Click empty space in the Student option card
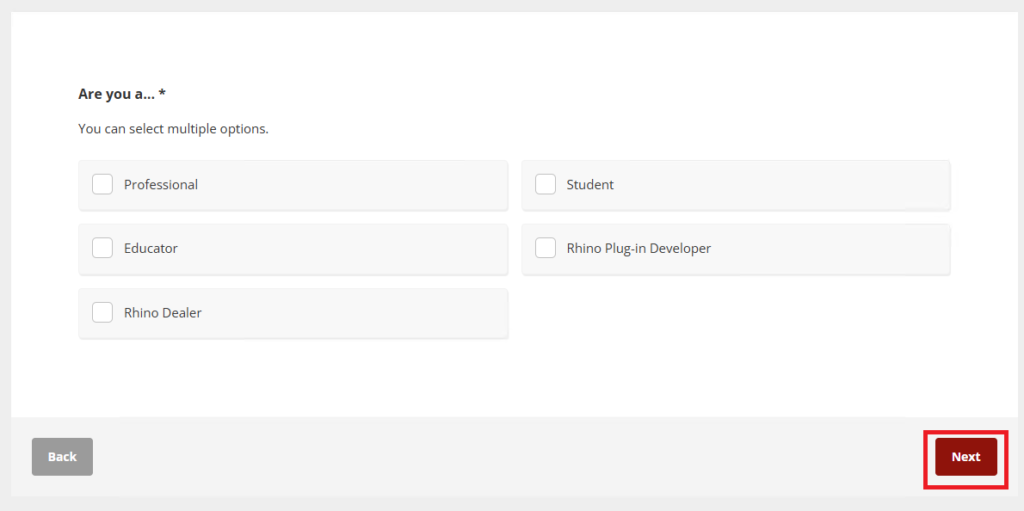The width and height of the screenshot is (1024, 511). pos(800,185)
